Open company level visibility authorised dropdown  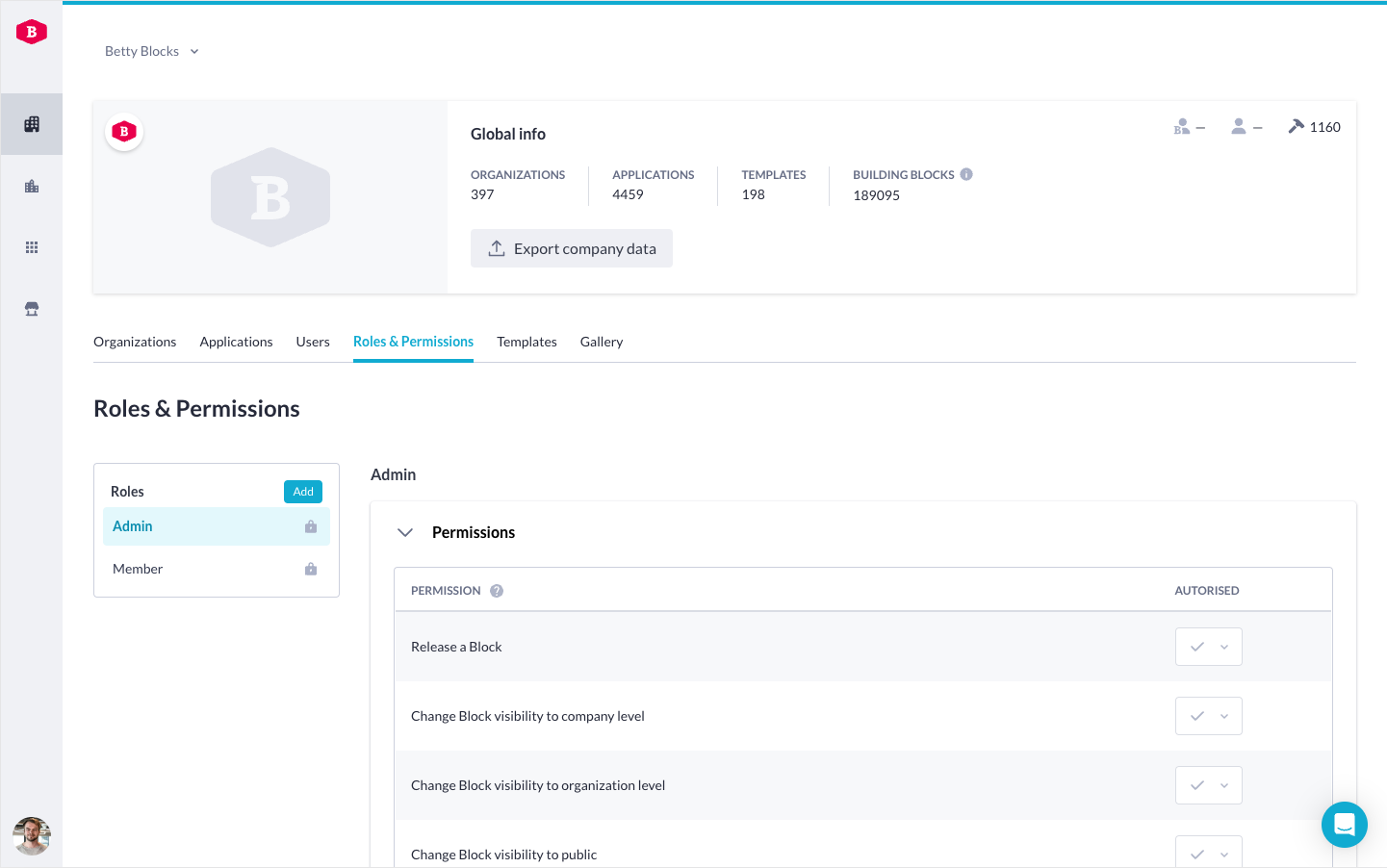click(x=1209, y=716)
